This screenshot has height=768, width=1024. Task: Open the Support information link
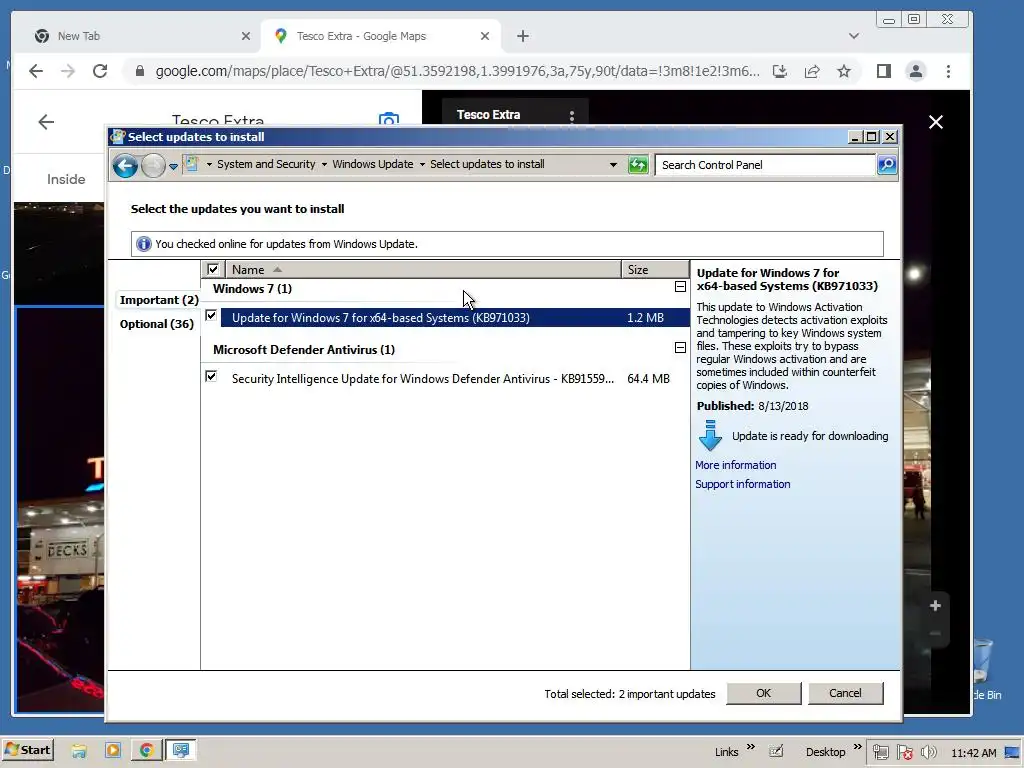click(743, 484)
